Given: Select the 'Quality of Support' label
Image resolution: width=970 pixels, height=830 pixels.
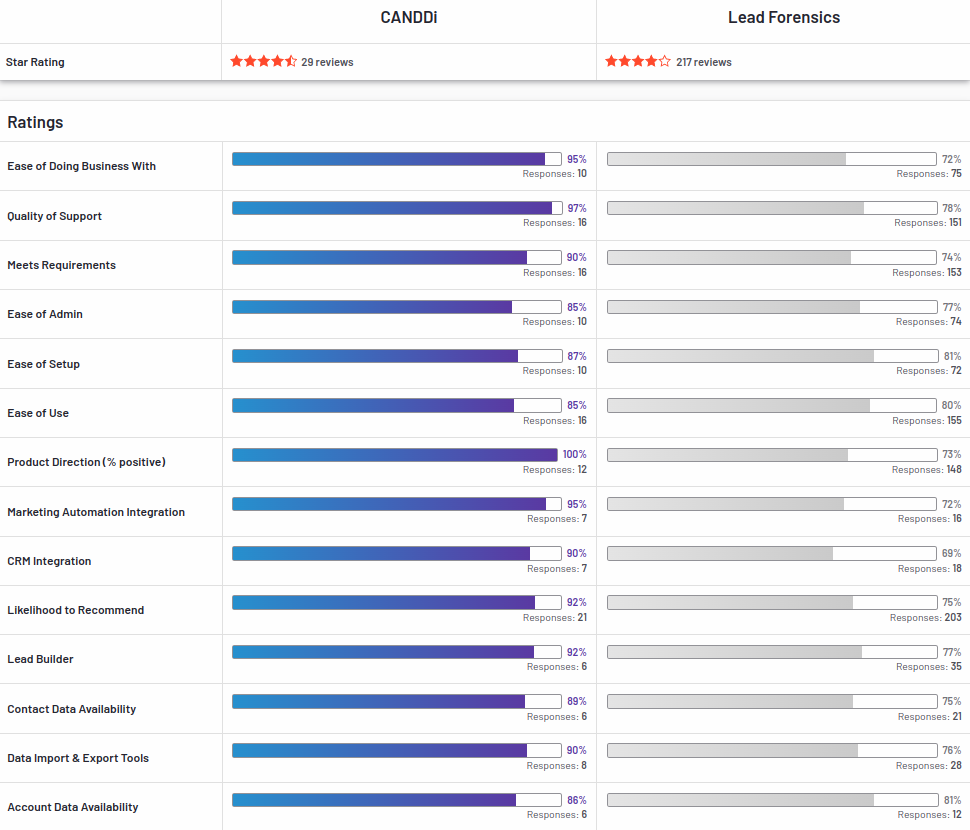Looking at the screenshot, I should (54, 216).
